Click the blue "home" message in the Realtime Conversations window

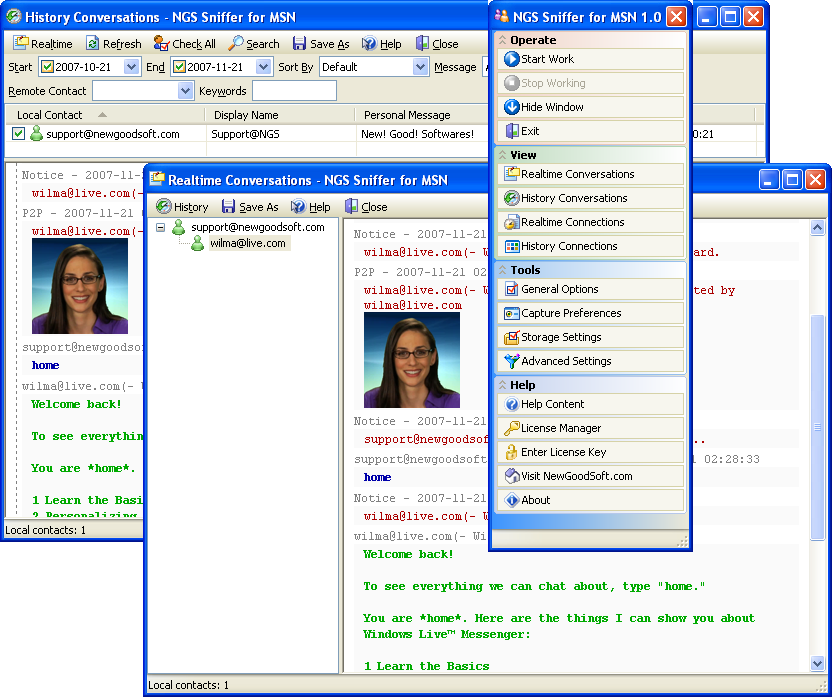(377, 477)
